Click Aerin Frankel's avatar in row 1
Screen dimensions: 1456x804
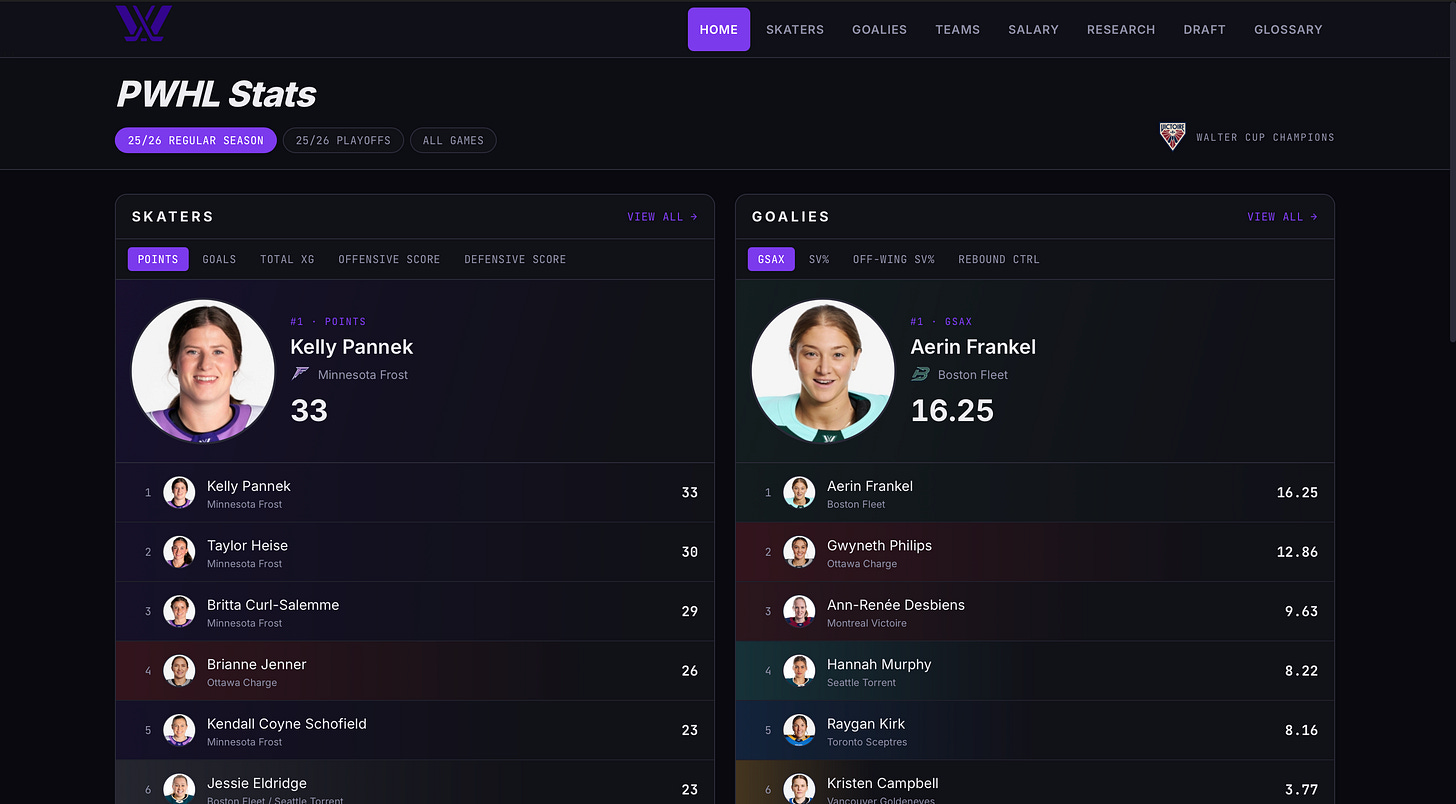(799, 492)
